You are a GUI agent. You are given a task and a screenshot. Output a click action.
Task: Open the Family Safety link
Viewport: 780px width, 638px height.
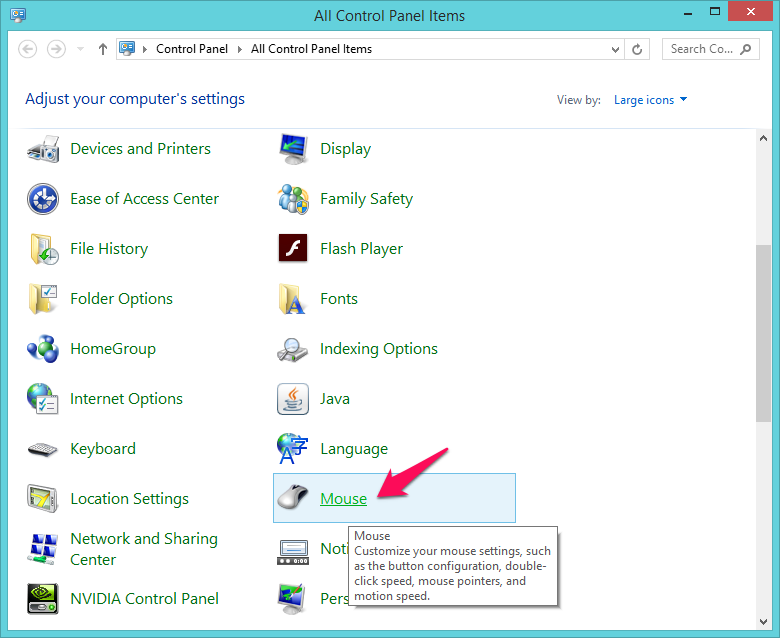coord(366,199)
